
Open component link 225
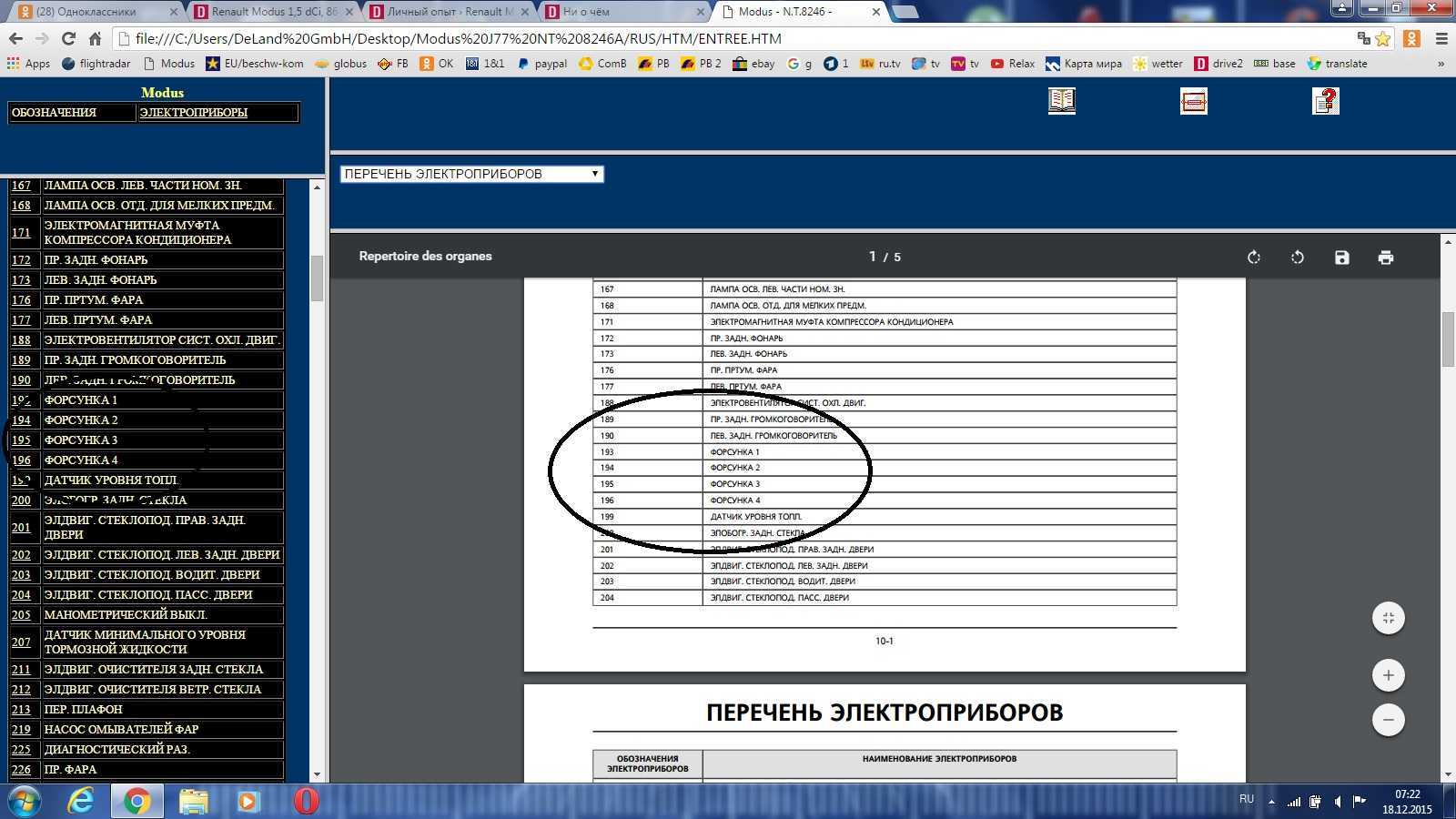click(x=21, y=750)
